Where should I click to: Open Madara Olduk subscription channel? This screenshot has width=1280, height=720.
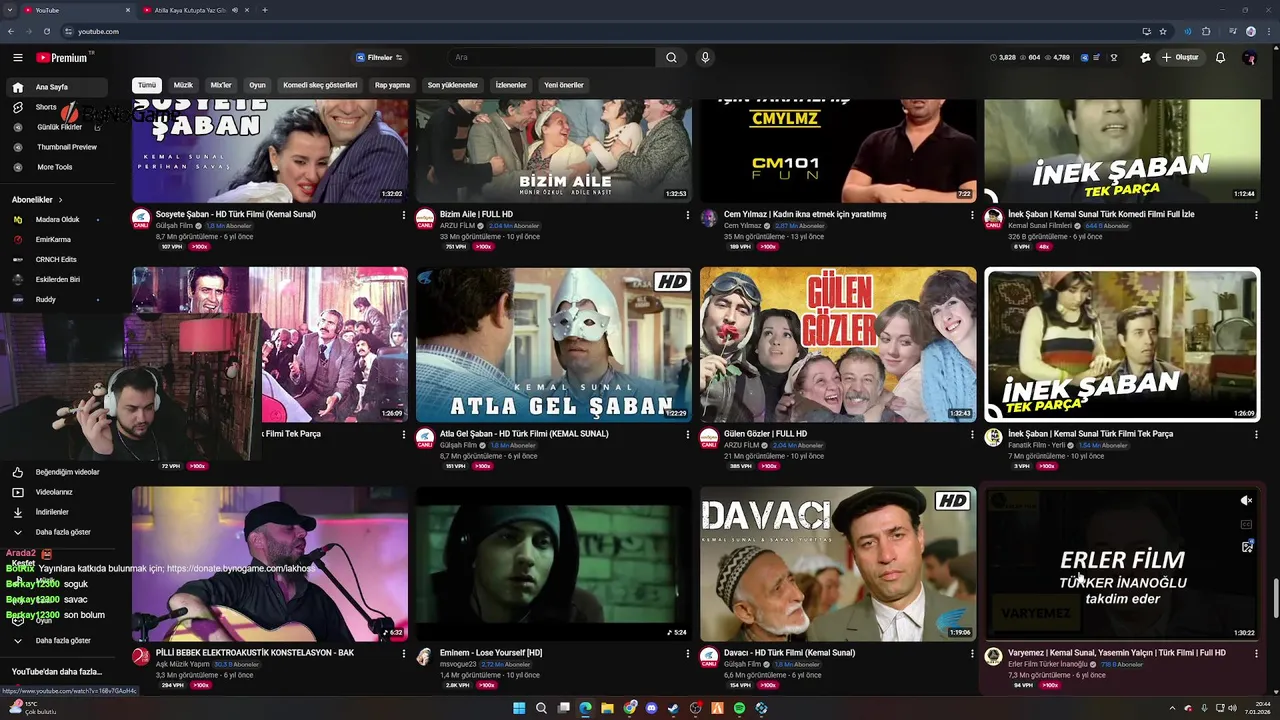tap(57, 220)
